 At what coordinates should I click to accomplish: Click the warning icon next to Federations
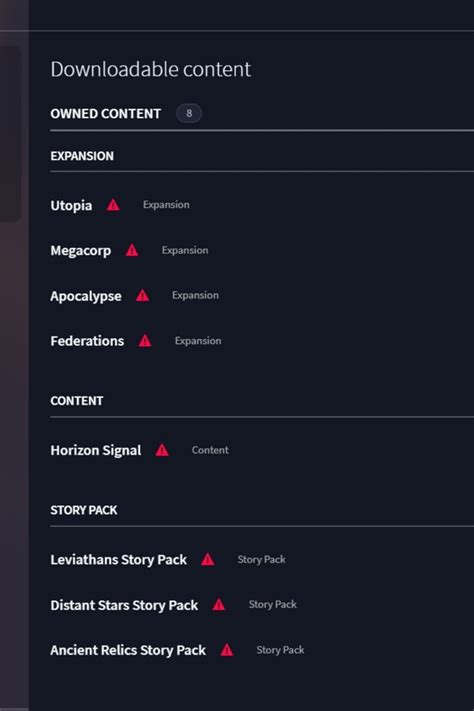(145, 341)
